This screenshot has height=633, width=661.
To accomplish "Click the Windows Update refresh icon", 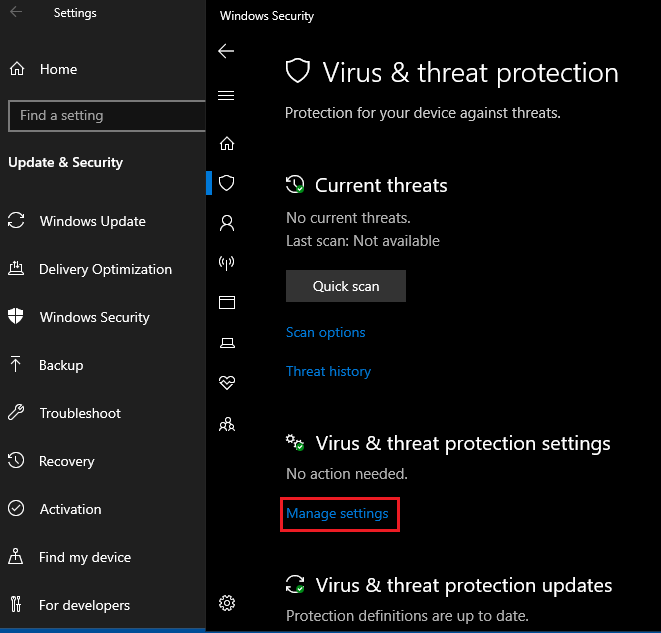I will 16,220.
